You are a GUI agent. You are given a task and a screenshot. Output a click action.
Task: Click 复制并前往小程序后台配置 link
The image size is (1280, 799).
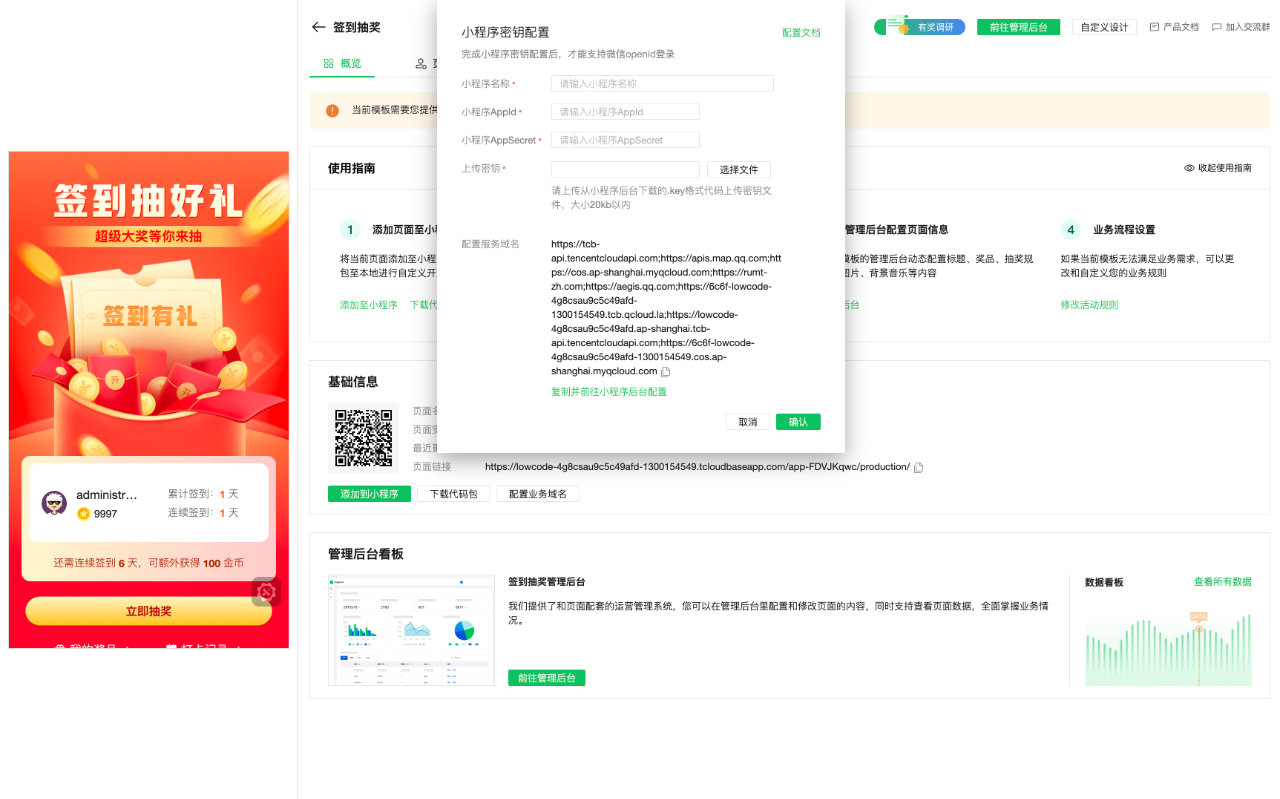click(x=609, y=392)
